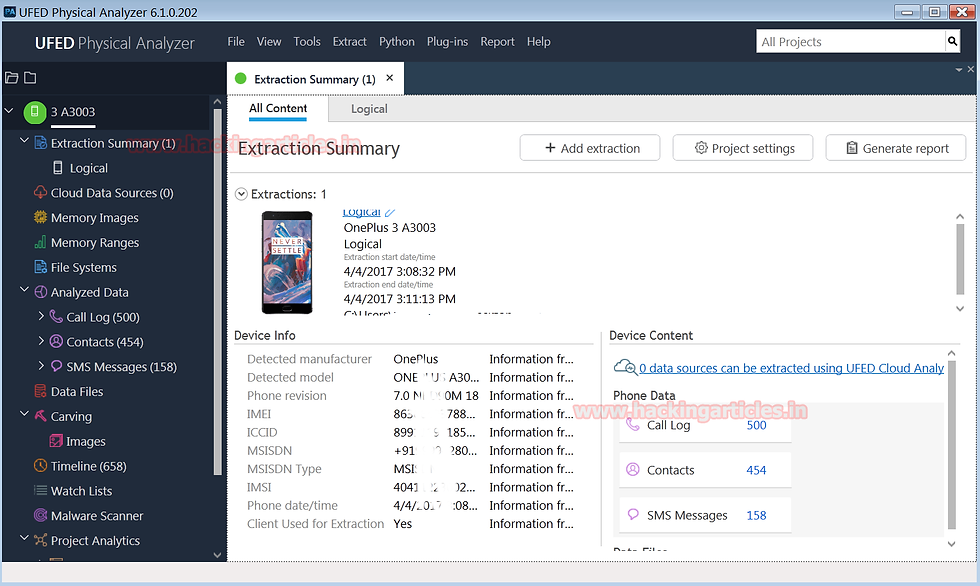Click the Add extraction button
Image resolution: width=980 pixels, height=586 pixels.
pyautogui.click(x=589, y=148)
